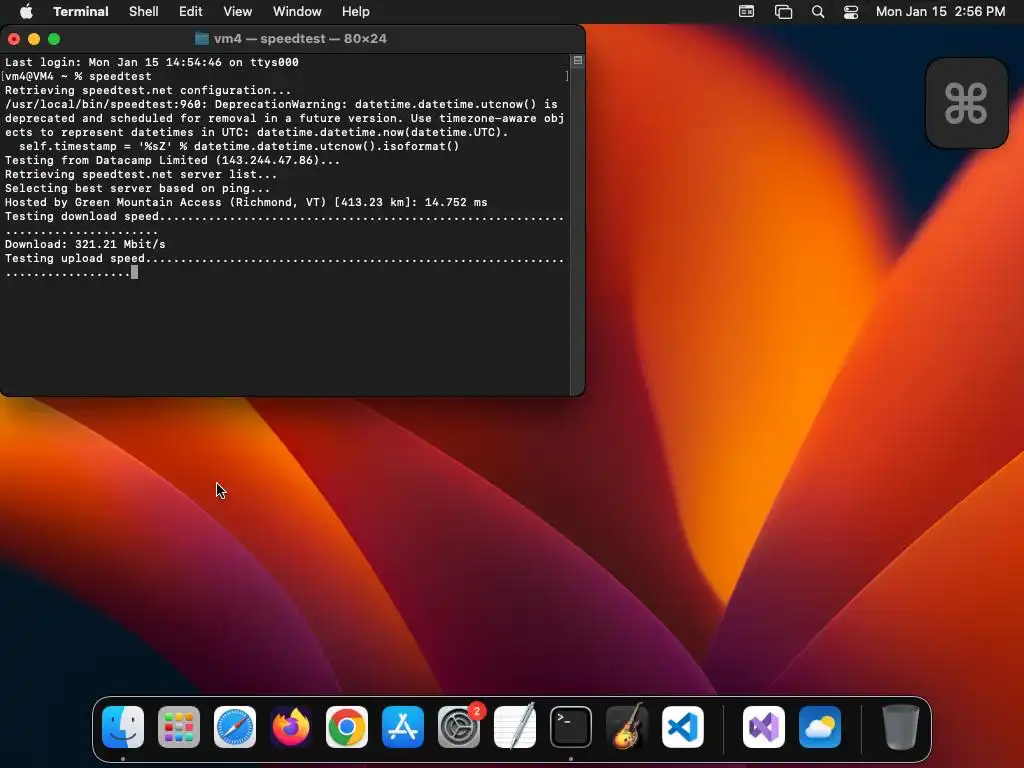Click the Command key overlay icon

tap(967, 103)
